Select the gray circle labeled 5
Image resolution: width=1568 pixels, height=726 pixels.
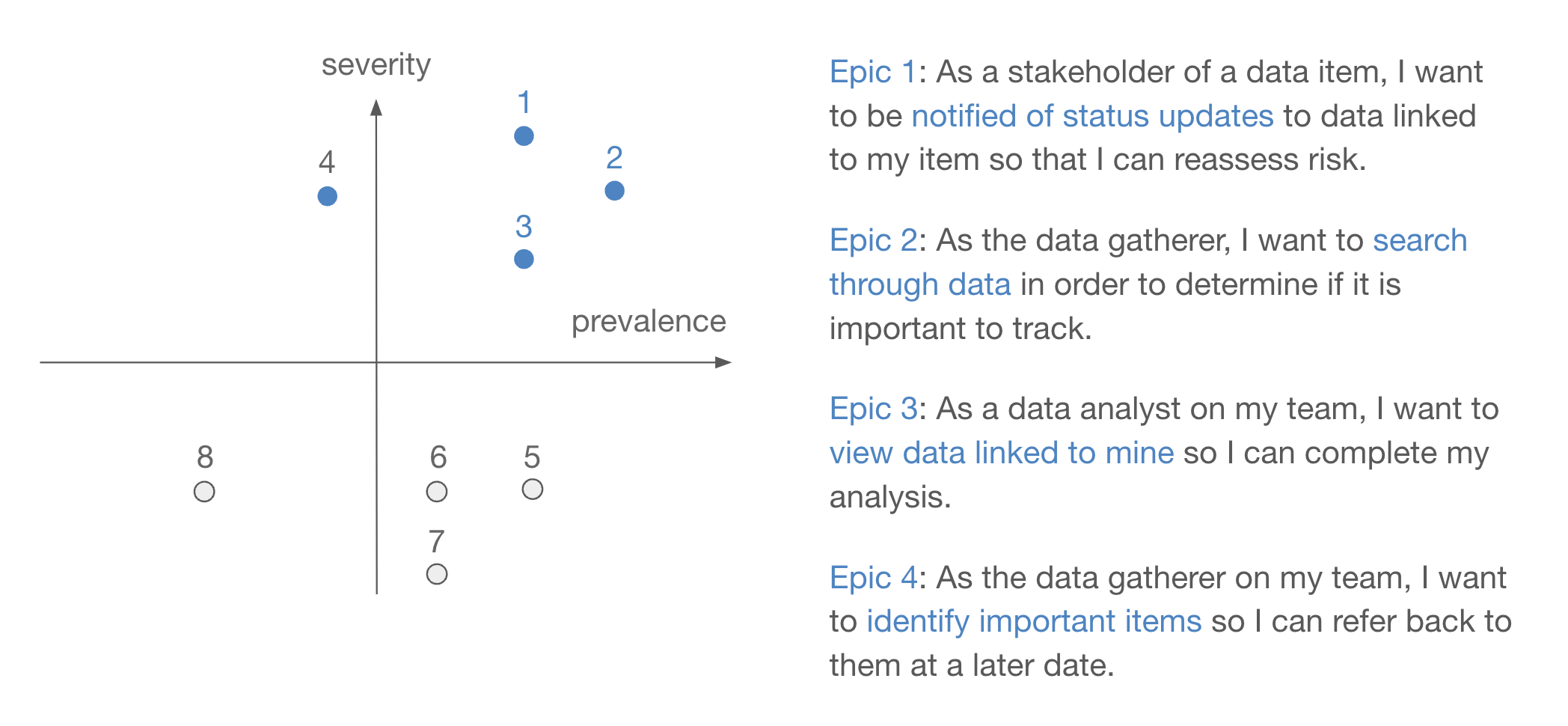(x=532, y=489)
